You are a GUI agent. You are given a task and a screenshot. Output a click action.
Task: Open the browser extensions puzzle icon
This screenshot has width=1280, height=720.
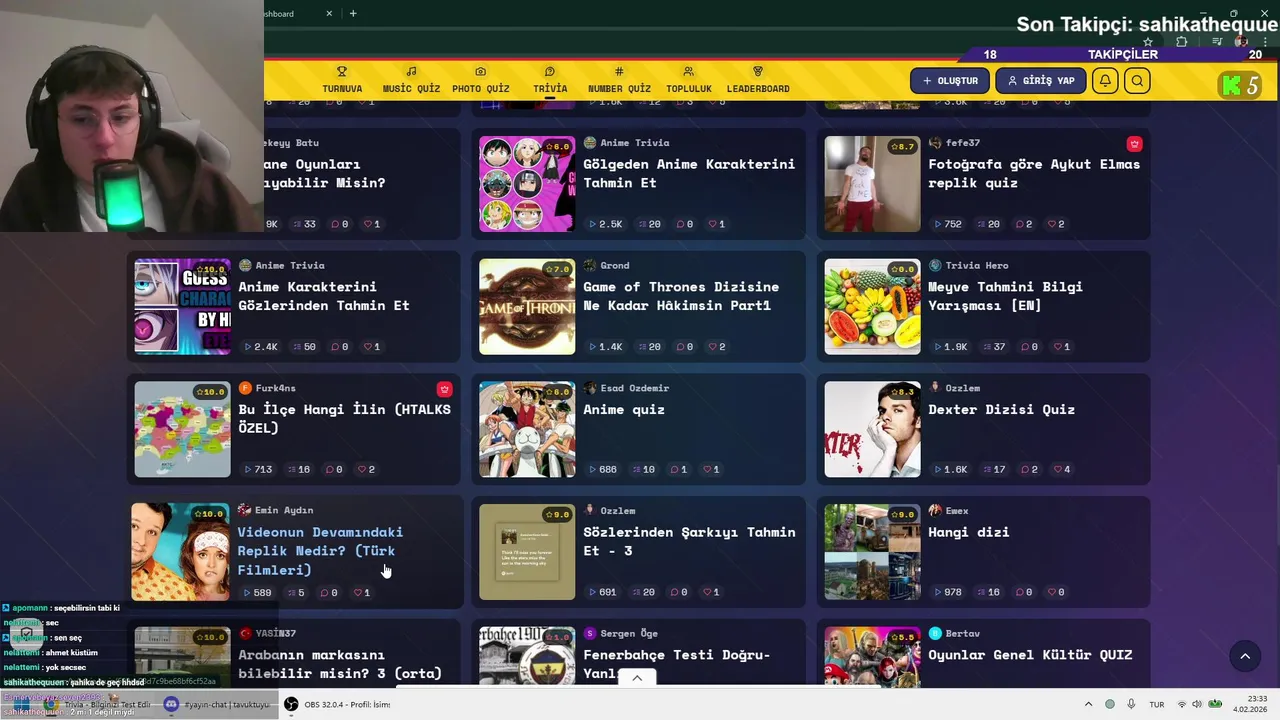coord(1182,41)
